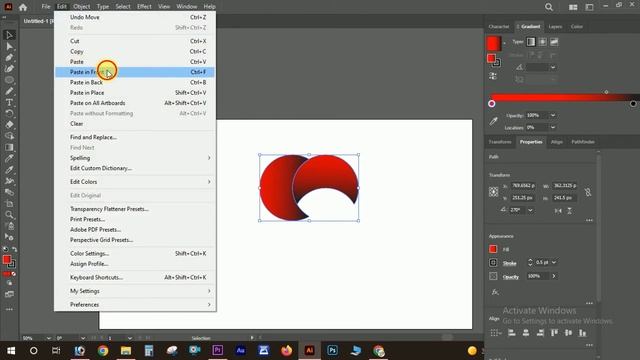Choose Keyboard Shortcuts menu item
The height and width of the screenshot is (360, 640).
pyautogui.click(x=135, y=278)
